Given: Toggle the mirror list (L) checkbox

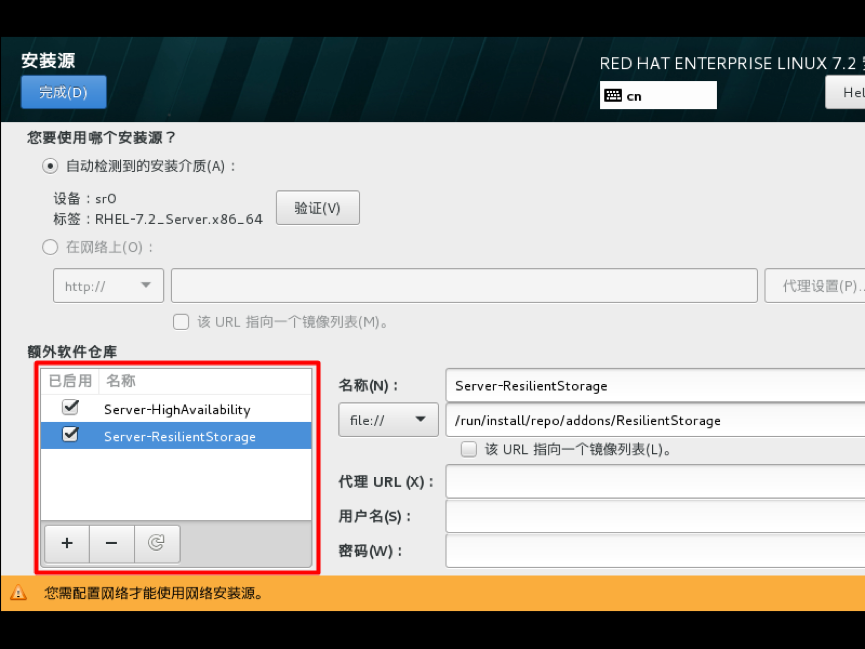Looking at the screenshot, I should point(469,449).
